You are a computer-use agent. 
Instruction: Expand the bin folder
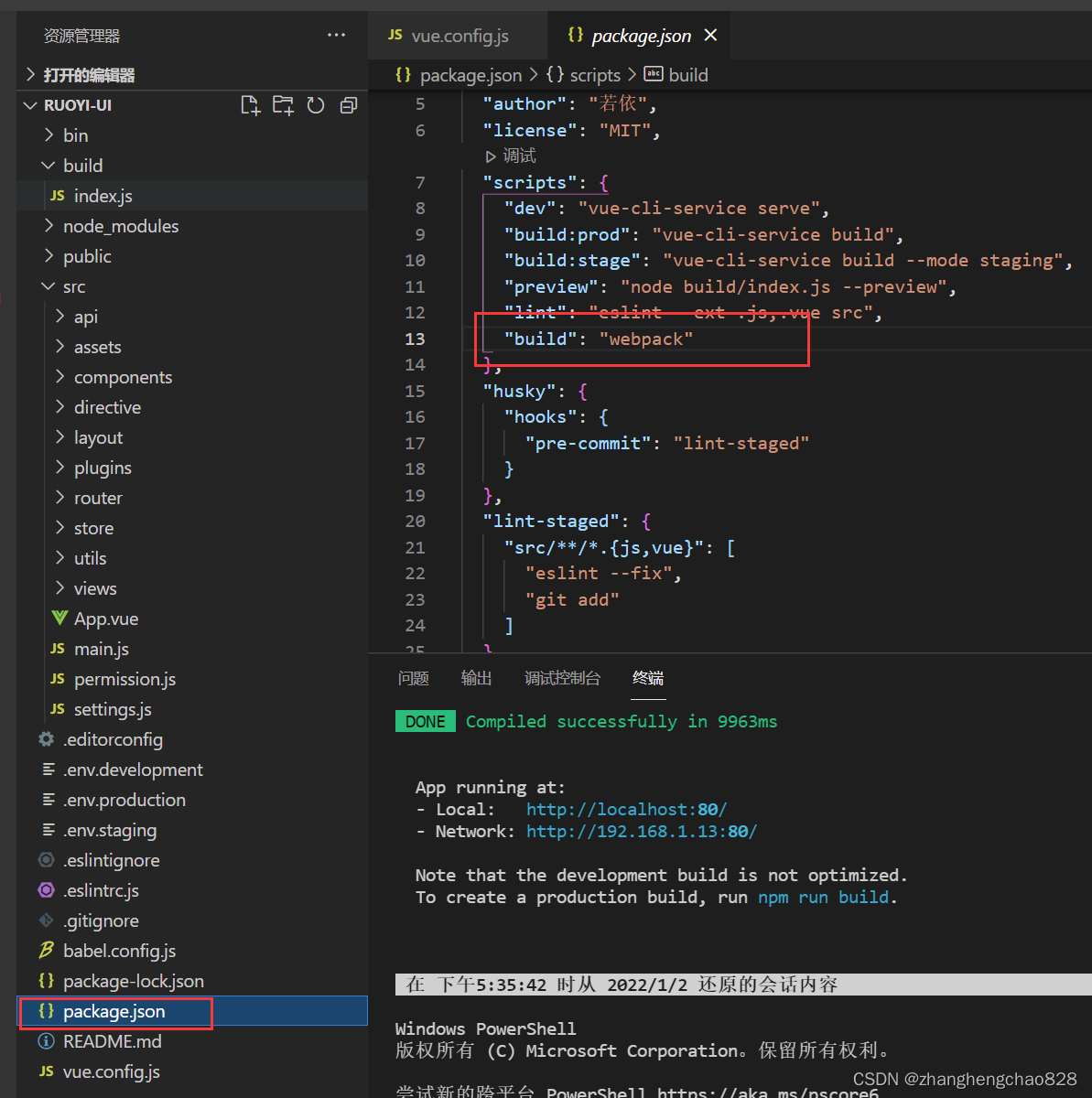point(192,135)
